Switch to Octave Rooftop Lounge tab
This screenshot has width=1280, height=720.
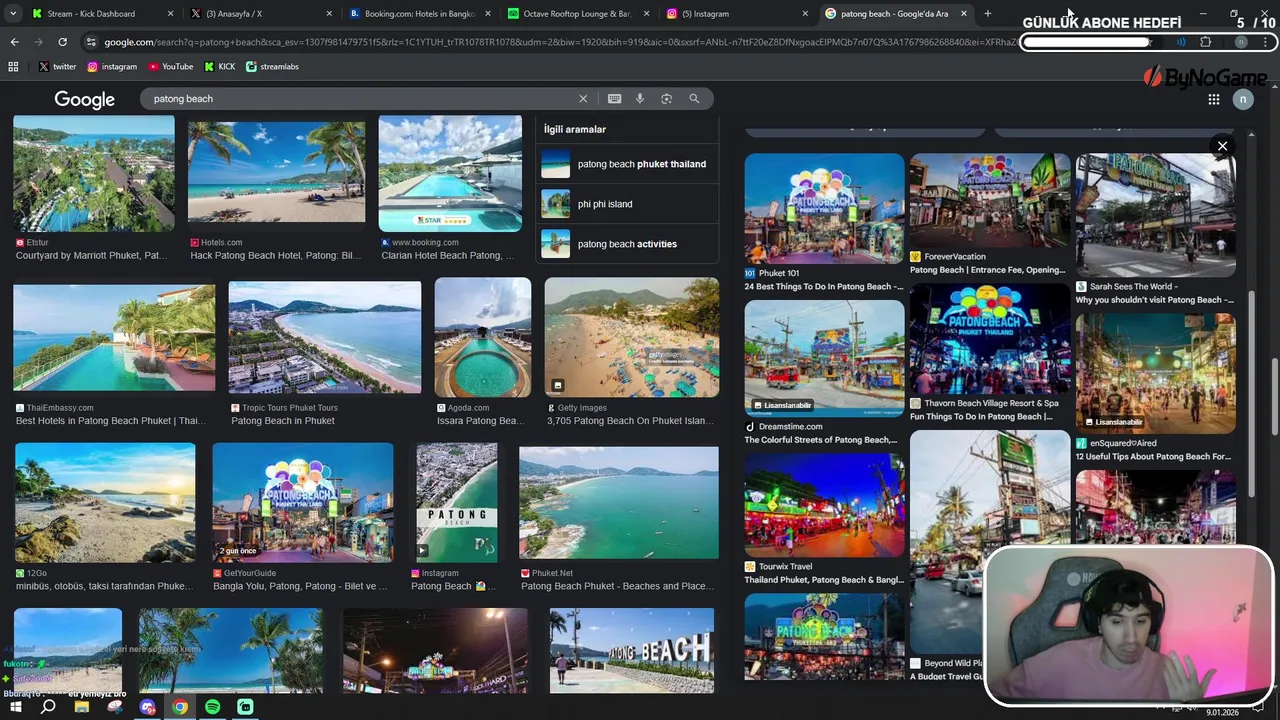(x=578, y=14)
